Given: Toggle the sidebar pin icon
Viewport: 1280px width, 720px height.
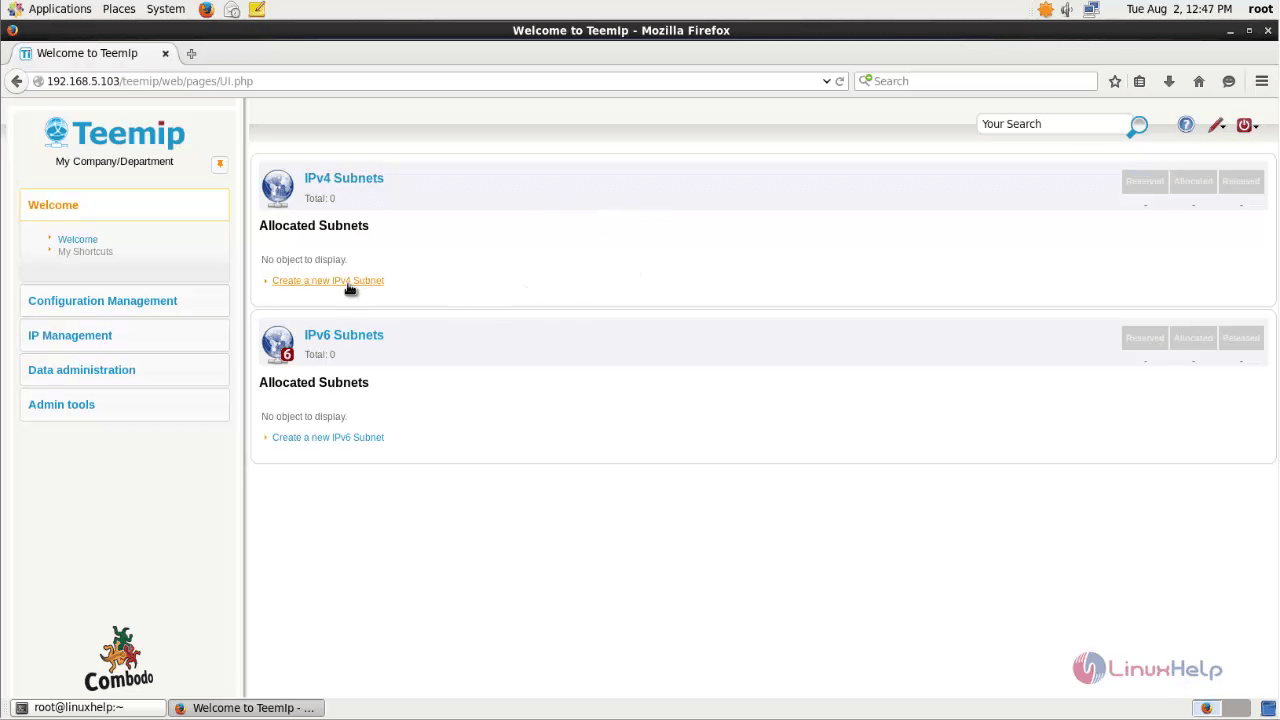Looking at the screenshot, I should pos(220,164).
